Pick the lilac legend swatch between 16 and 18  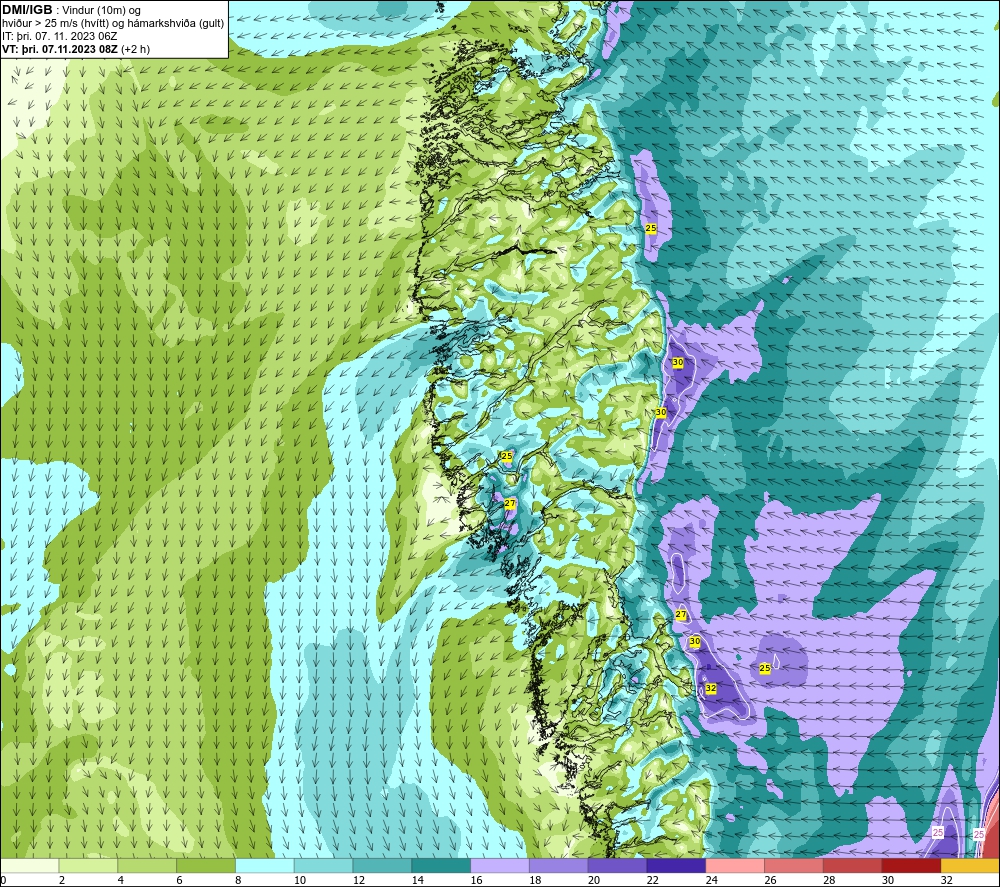[499, 866]
